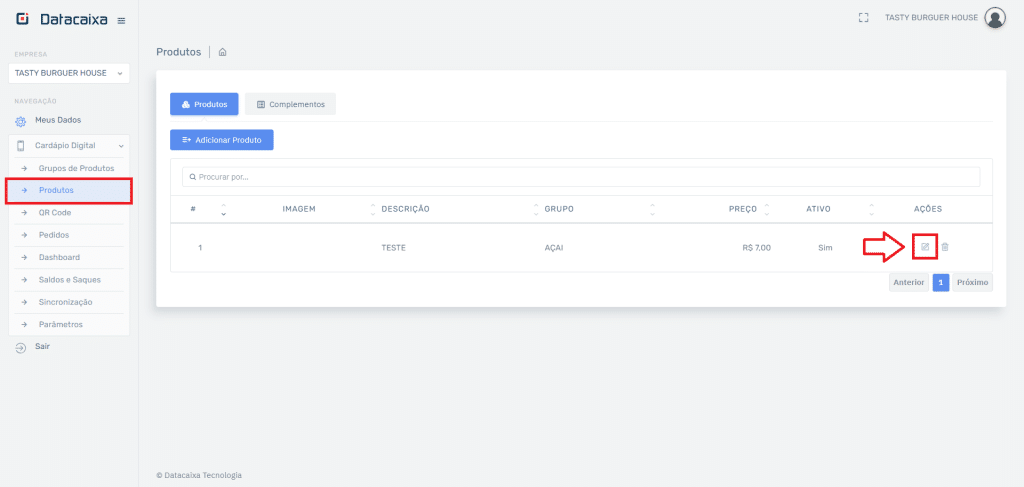The image size is (1024, 487).
Task: Select the Produtos tab
Action: 203,104
